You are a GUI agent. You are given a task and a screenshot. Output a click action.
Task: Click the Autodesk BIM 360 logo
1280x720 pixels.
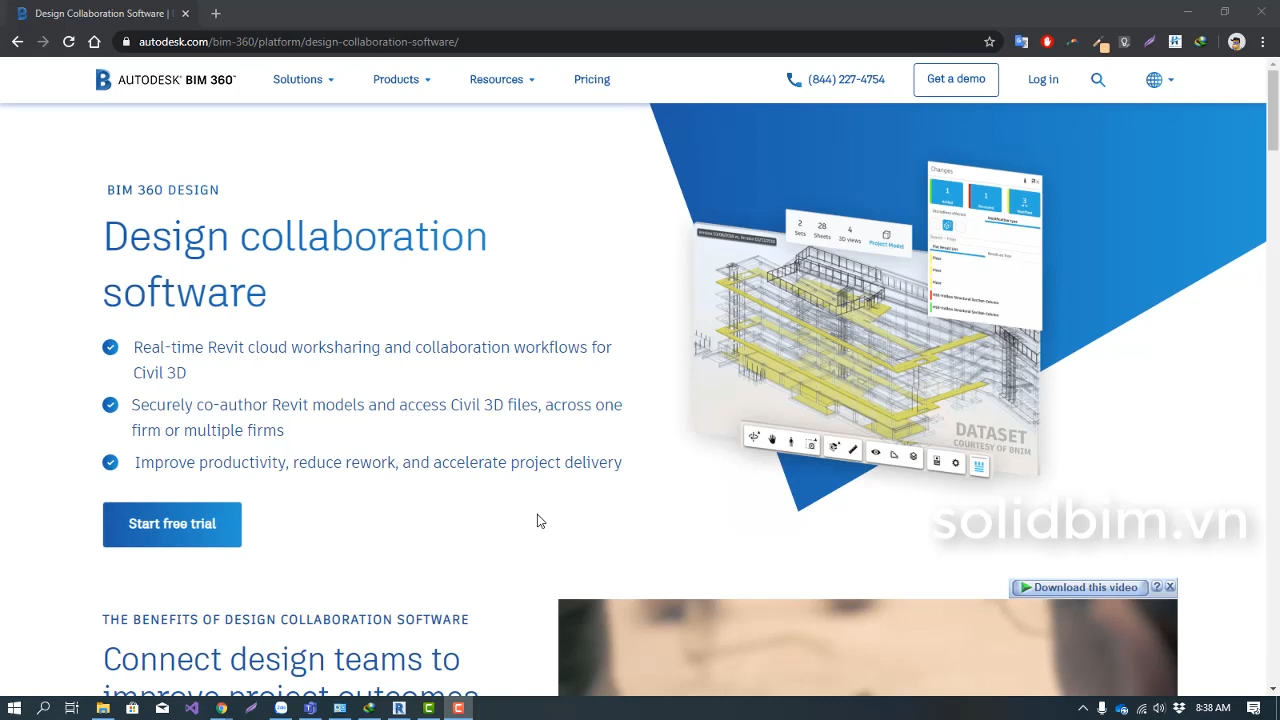tap(165, 80)
